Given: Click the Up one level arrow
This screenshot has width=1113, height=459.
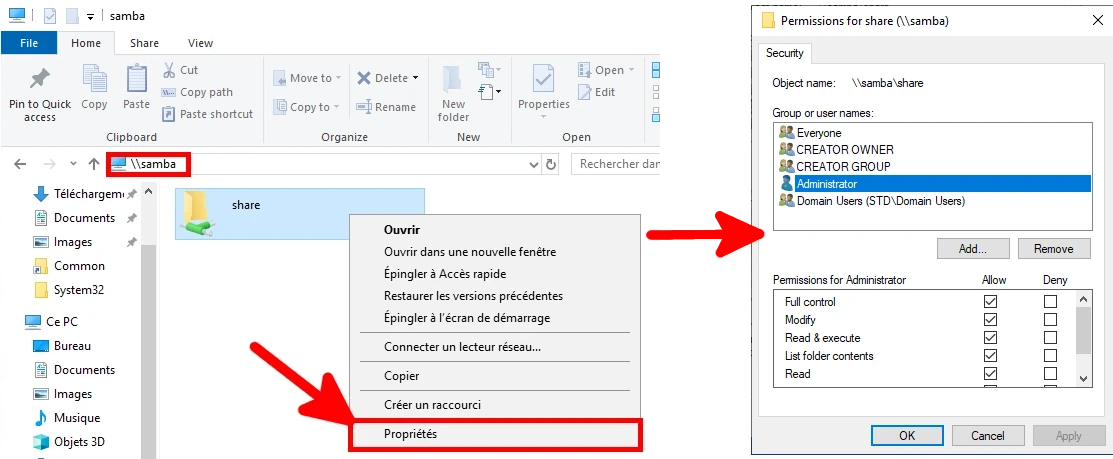Looking at the screenshot, I should [x=94, y=165].
